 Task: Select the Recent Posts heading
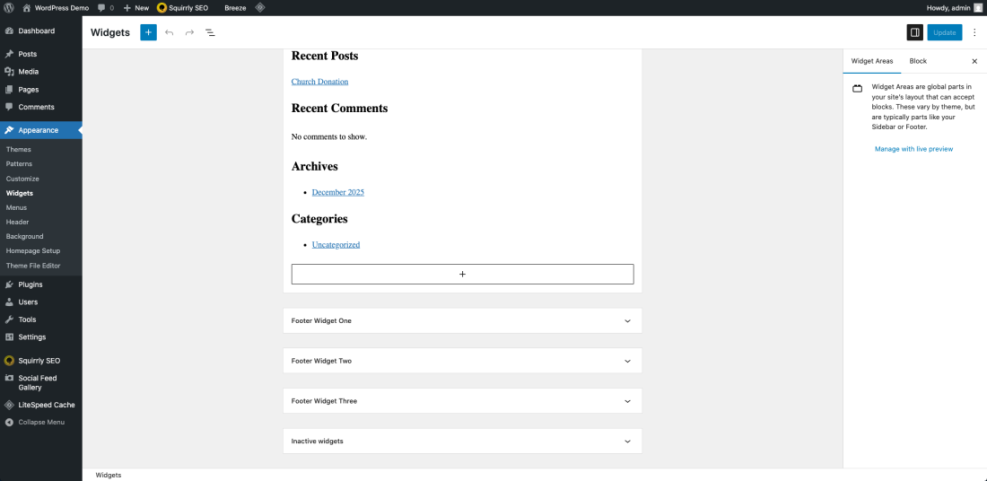click(x=325, y=56)
